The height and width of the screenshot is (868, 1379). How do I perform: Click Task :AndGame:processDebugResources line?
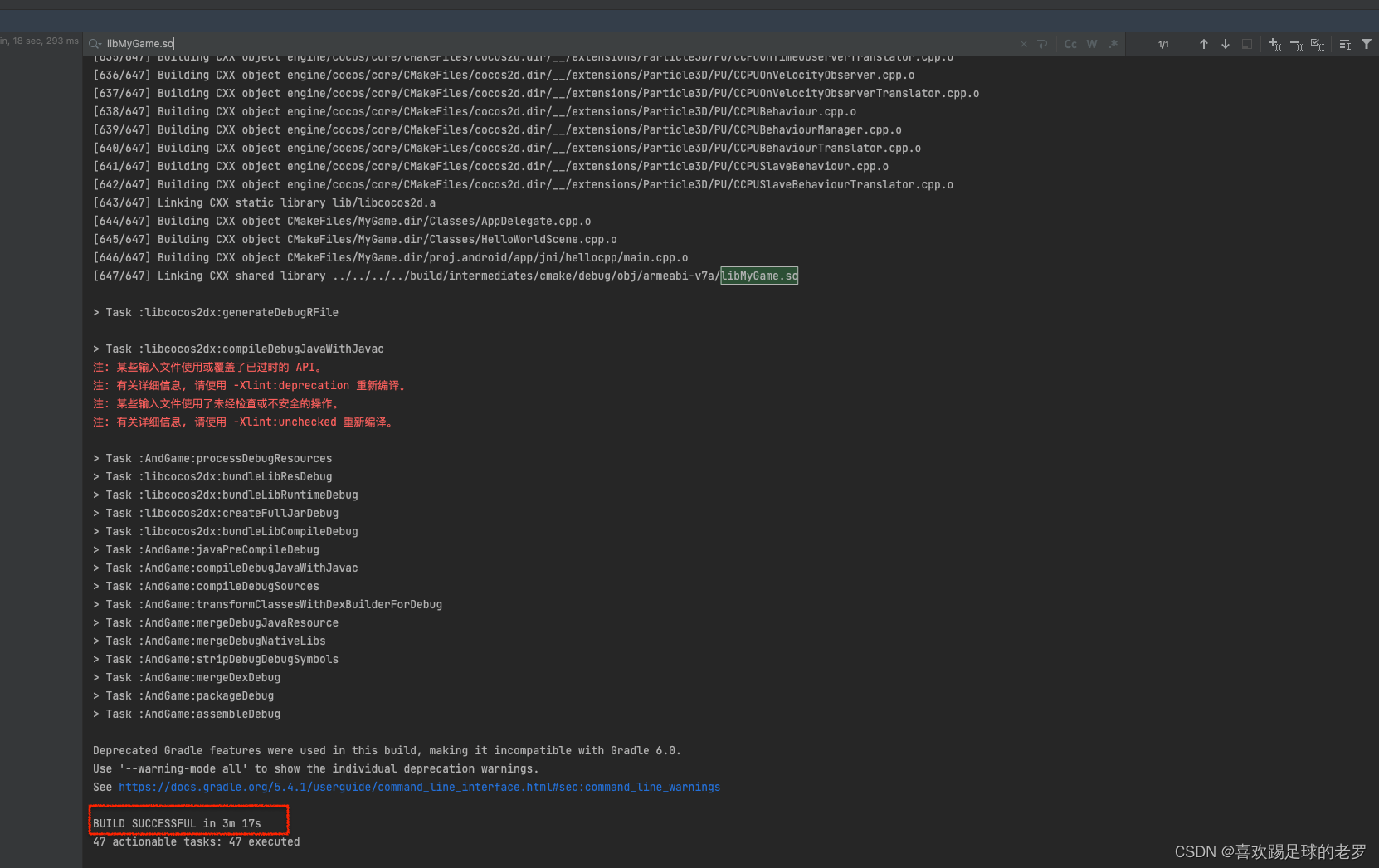pyautogui.click(x=212, y=458)
